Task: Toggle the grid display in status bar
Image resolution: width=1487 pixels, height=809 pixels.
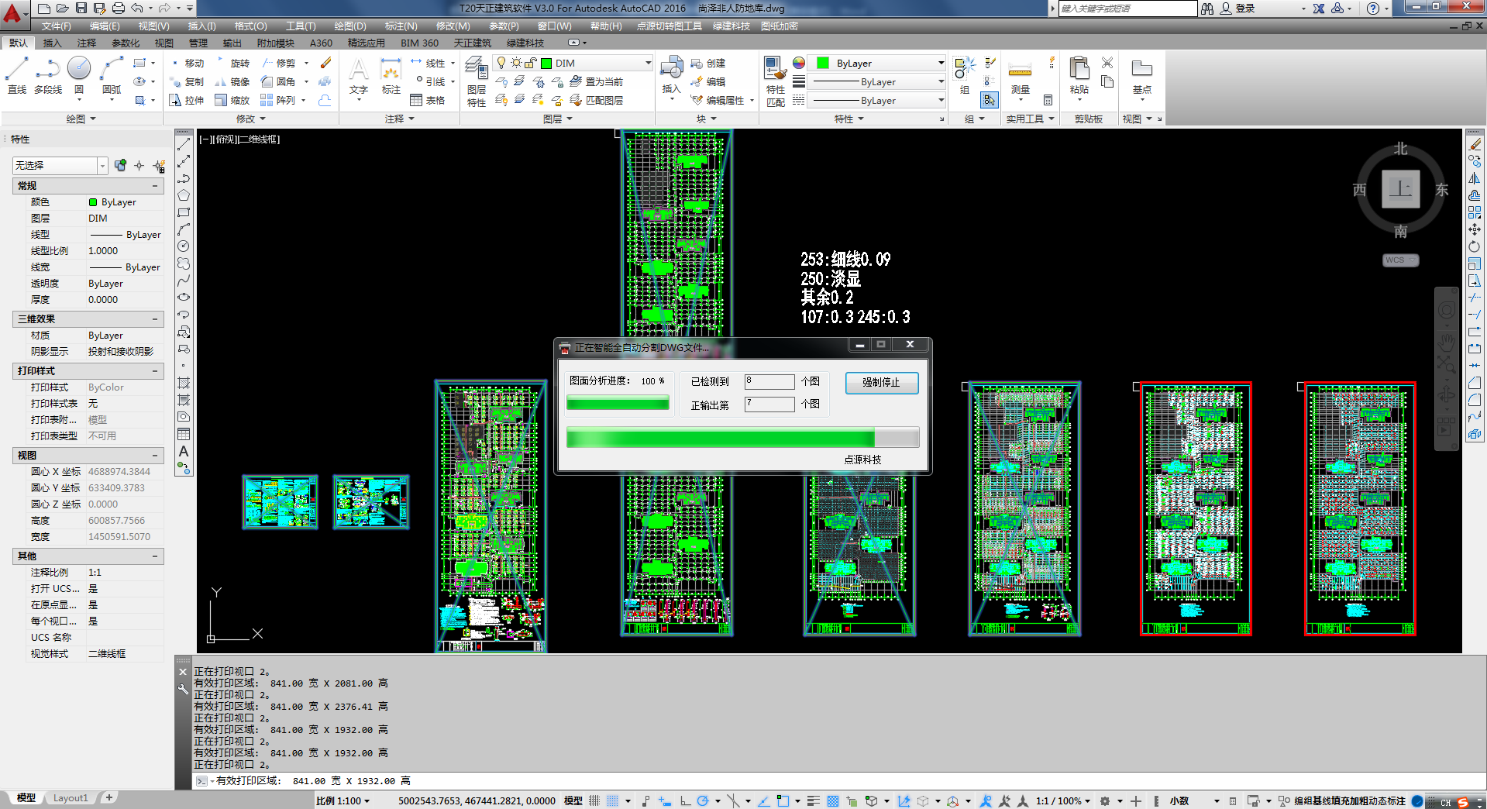Action: [x=594, y=801]
